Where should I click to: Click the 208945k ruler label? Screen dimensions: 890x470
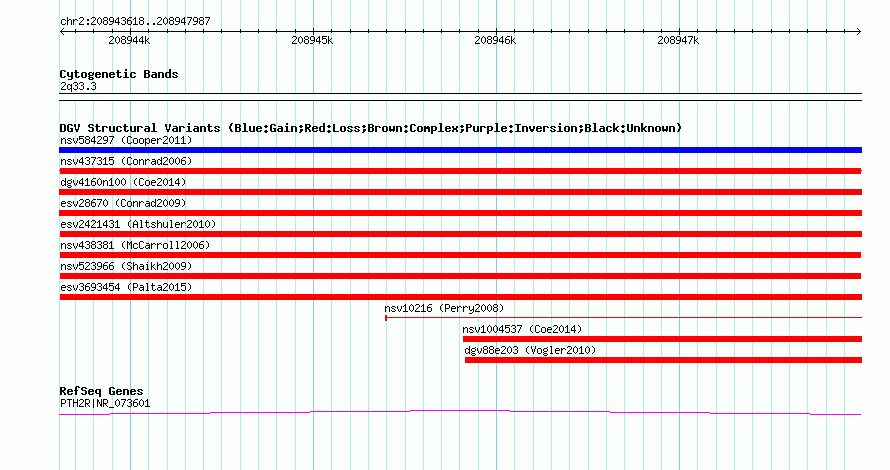tap(312, 40)
